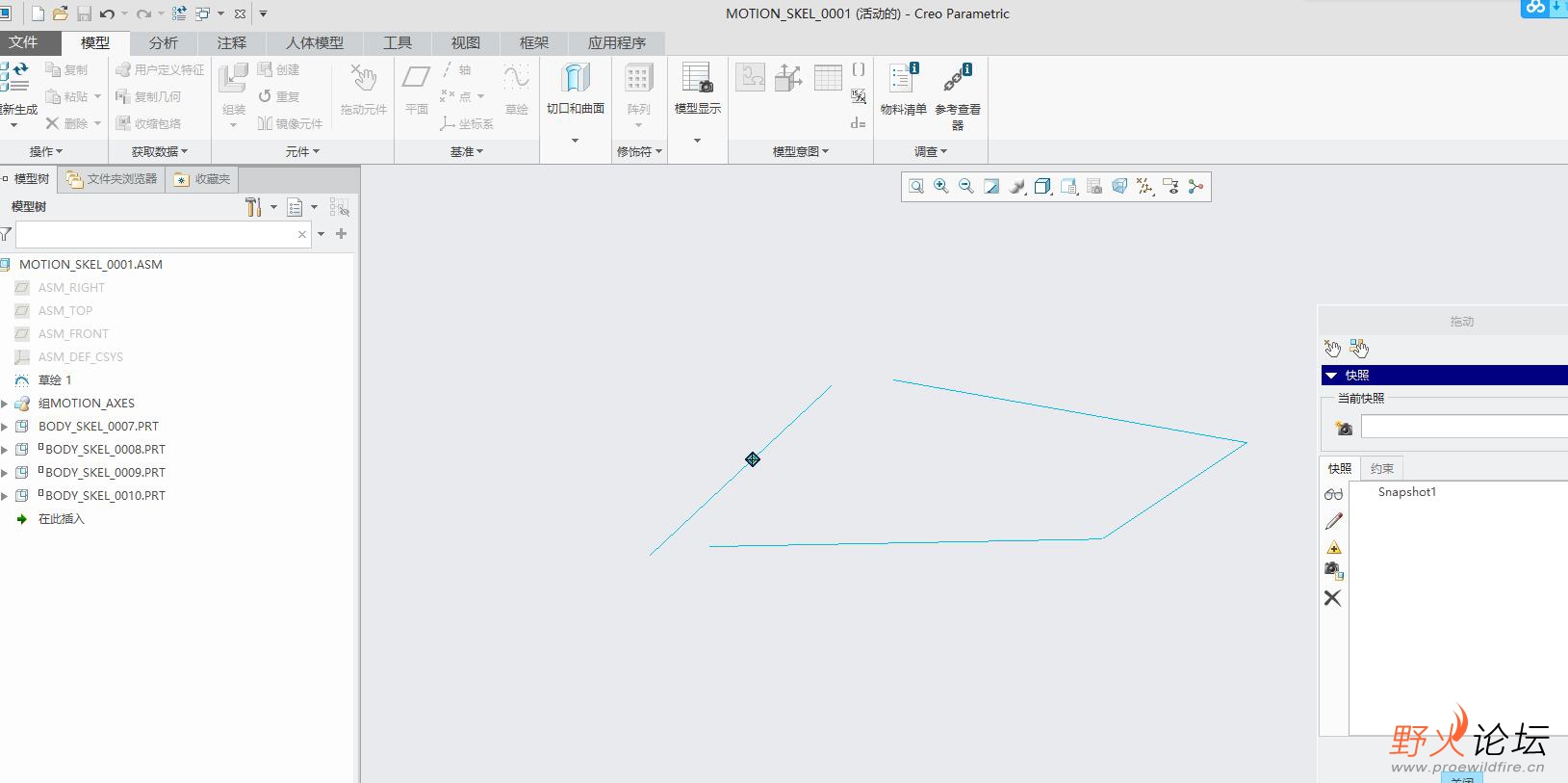Select 草绘 1 in model tree
Screen dimensions: 1568x783
click(55, 380)
